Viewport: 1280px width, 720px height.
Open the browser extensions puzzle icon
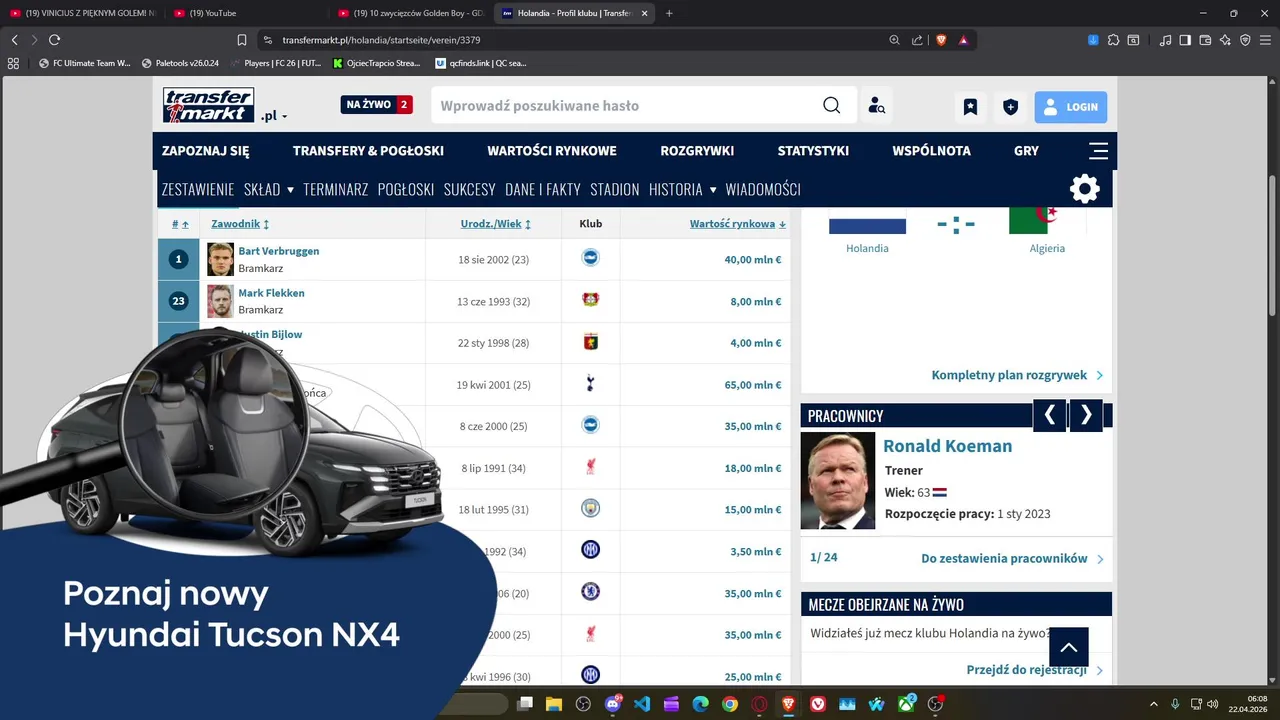[1113, 40]
